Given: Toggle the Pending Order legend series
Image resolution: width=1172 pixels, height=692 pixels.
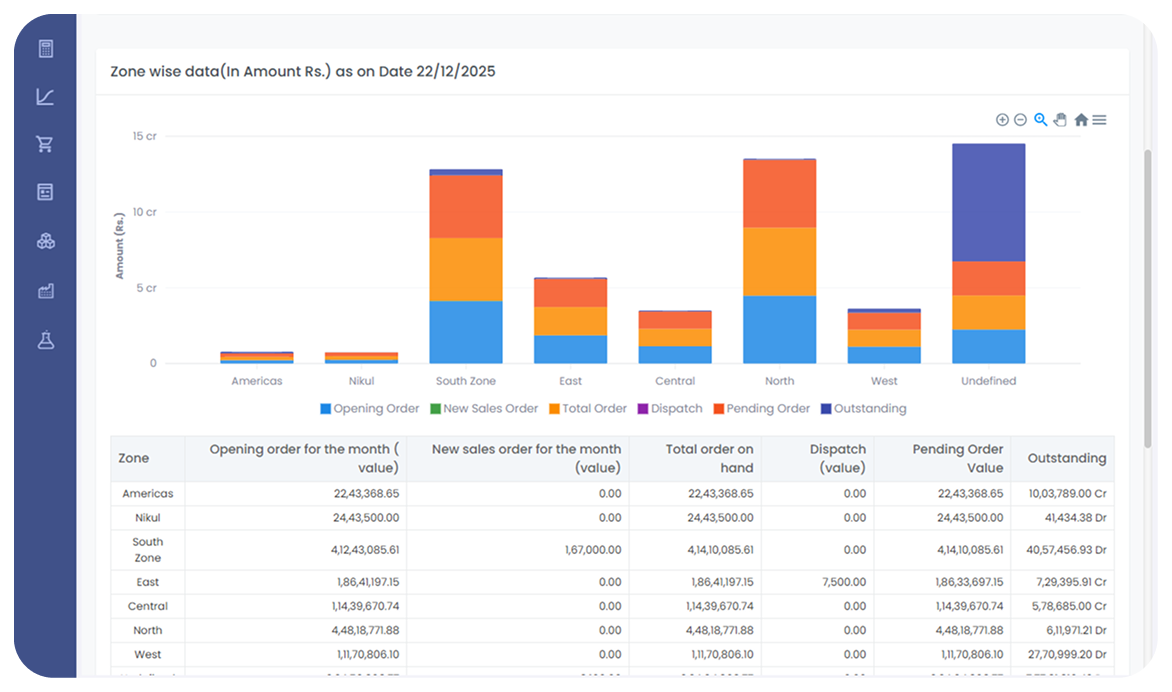Looking at the screenshot, I should click(760, 409).
